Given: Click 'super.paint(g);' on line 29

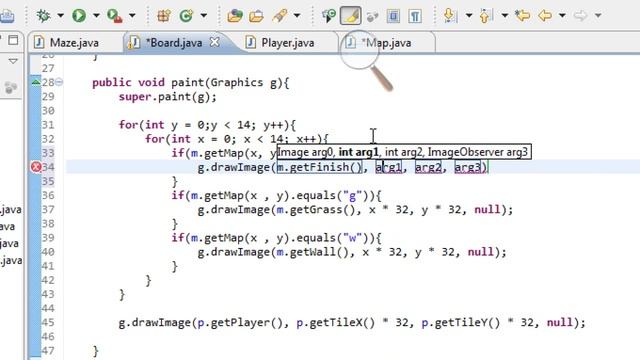Looking at the screenshot, I should (x=167, y=97).
